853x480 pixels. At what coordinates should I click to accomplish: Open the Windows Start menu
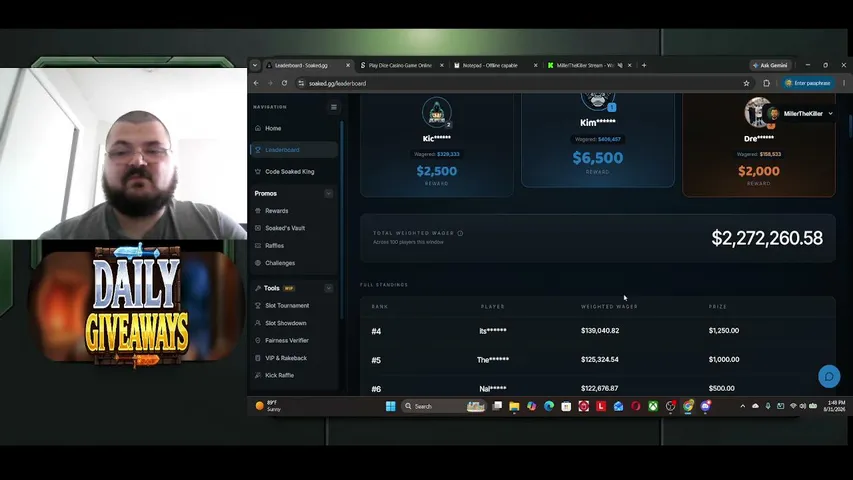[x=391, y=407]
